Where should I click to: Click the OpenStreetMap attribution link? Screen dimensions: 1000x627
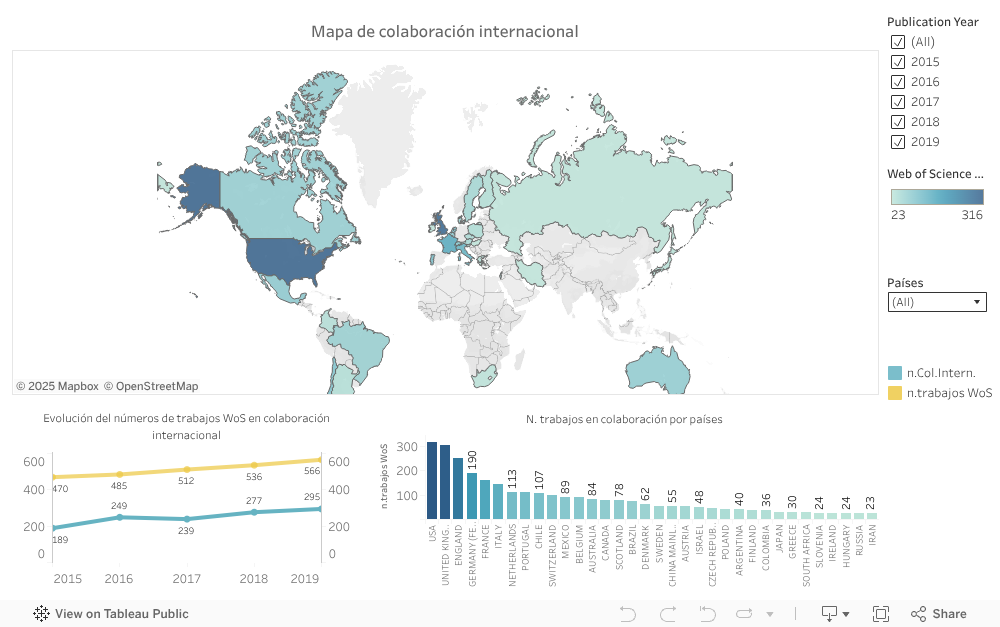click(x=157, y=386)
